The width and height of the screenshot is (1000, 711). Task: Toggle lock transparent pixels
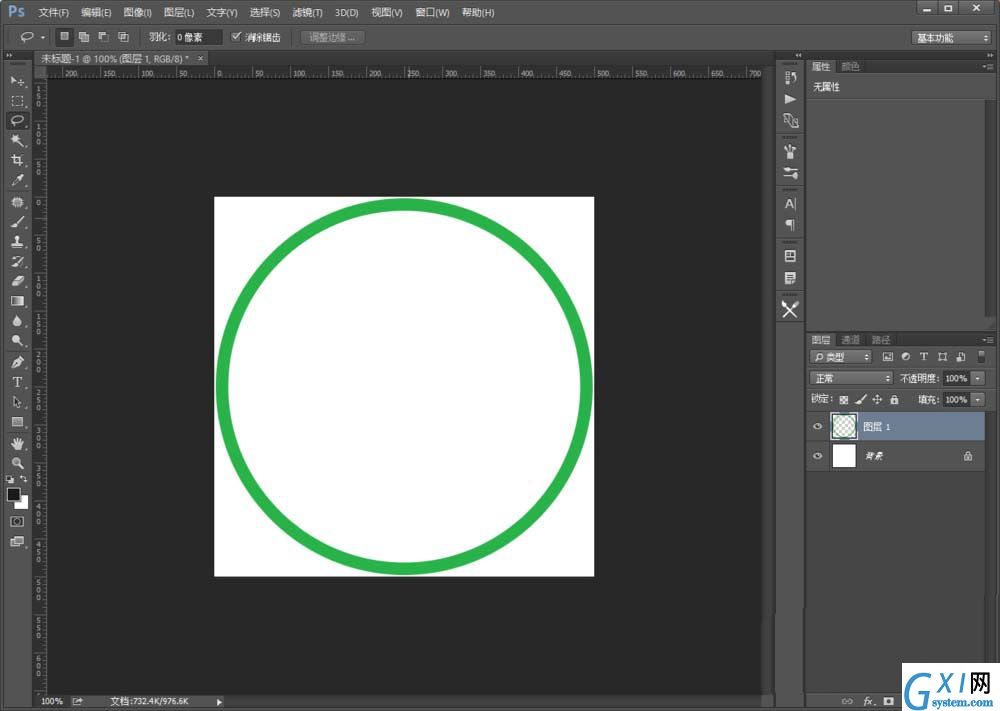tap(844, 400)
